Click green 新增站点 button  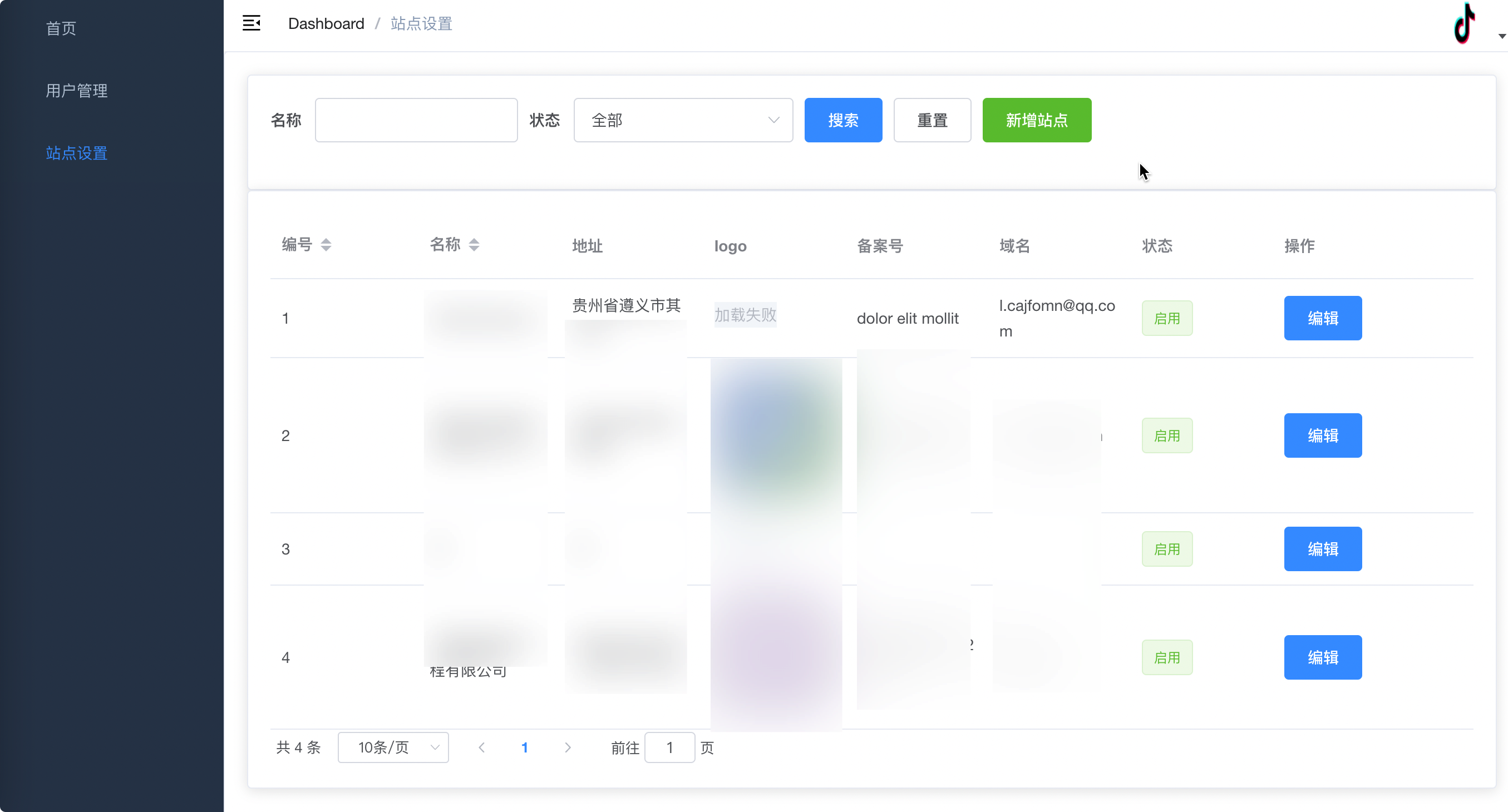pyautogui.click(x=1036, y=120)
